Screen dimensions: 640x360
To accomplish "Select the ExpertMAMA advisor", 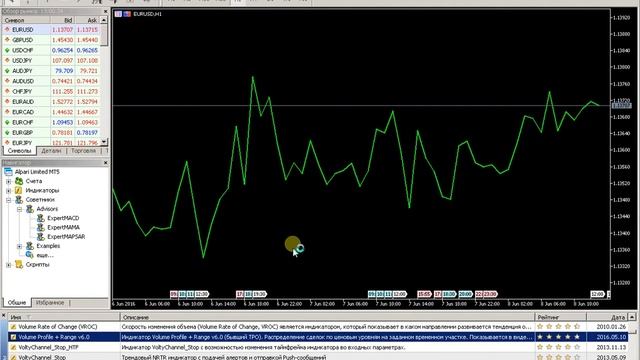I will click(x=63, y=227).
